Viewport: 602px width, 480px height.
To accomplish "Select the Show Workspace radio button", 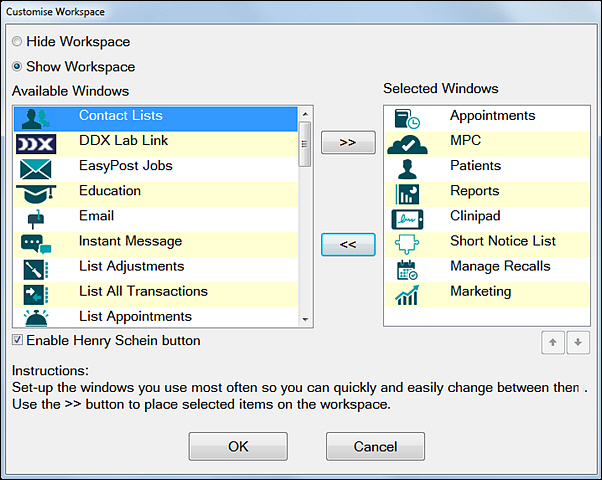I will (17, 66).
